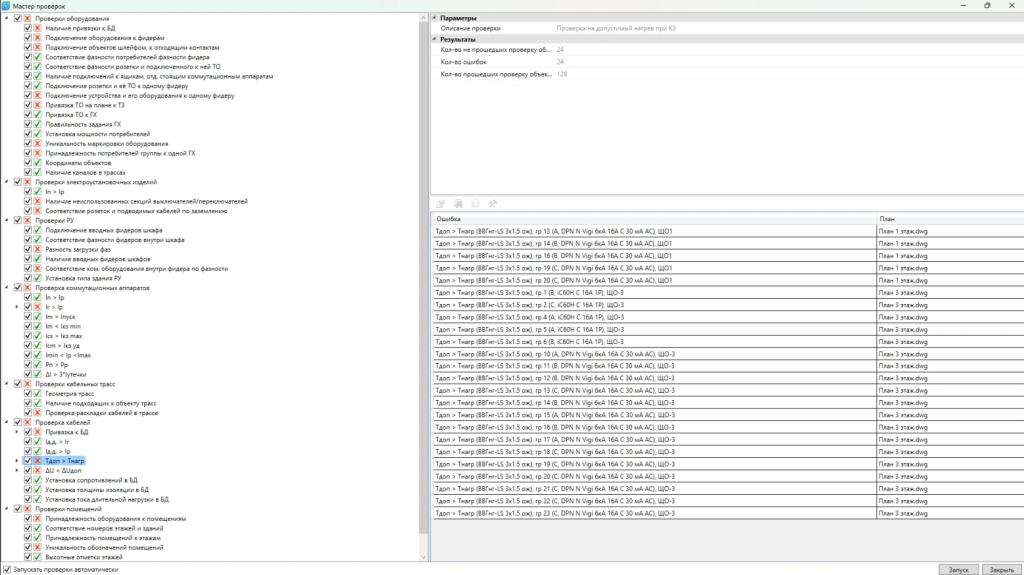Collapse the Проверки оборудования tree group
Screen dimensions: 1024x575
(6, 19)
